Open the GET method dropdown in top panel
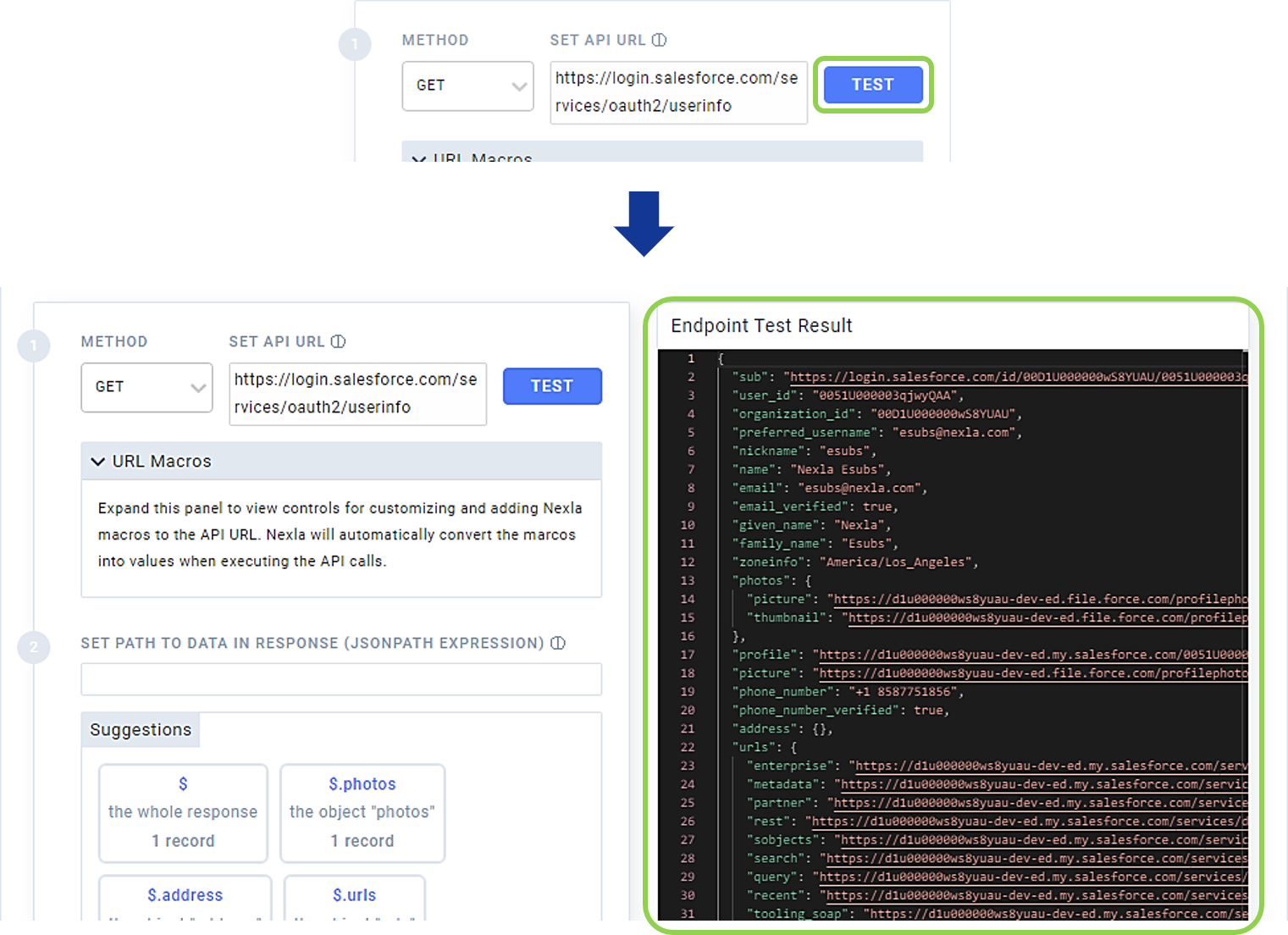The height and width of the screenshot is (935, 1288). pos(467,86)
